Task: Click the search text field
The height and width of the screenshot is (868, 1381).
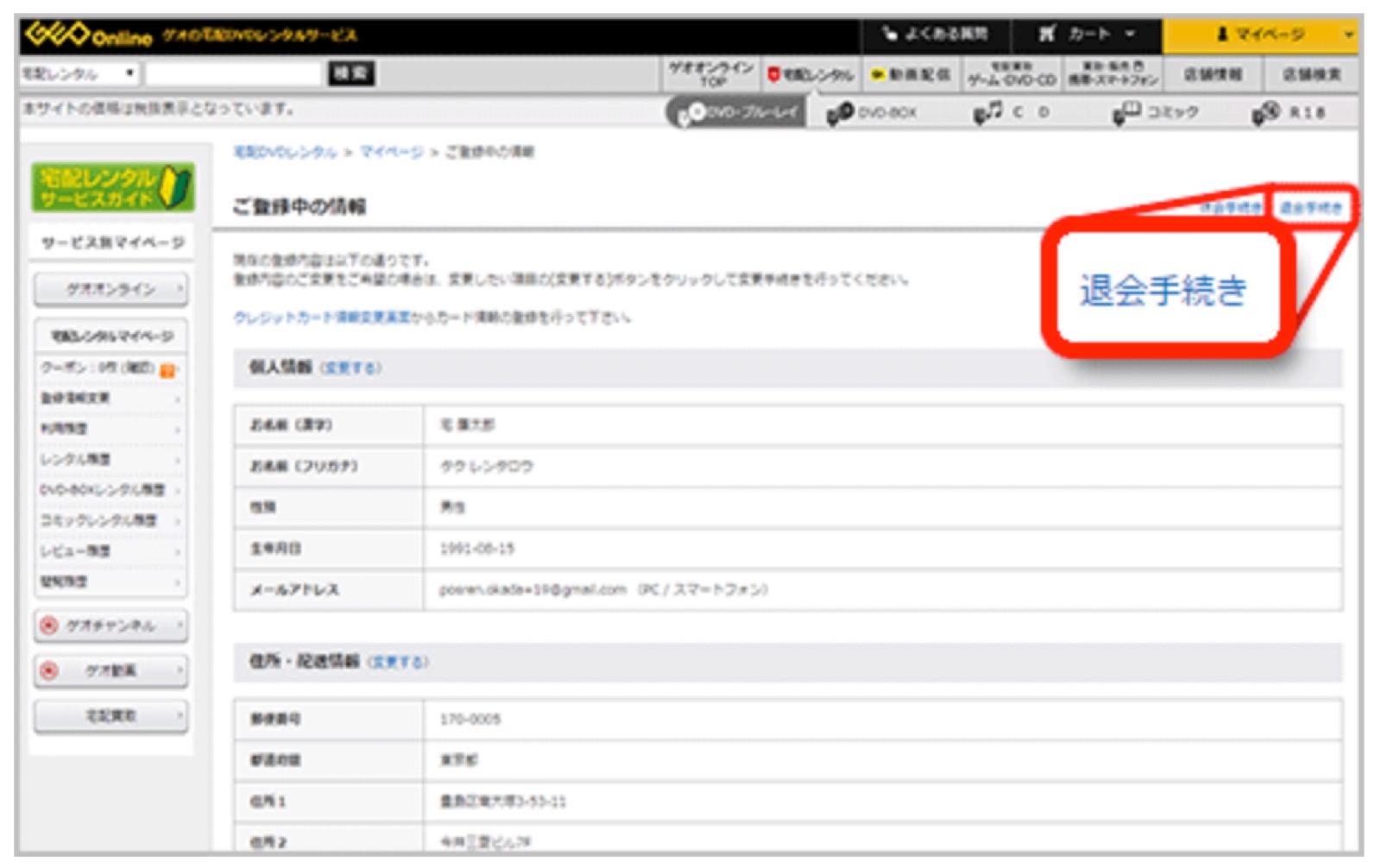Action: coord(233,74)
